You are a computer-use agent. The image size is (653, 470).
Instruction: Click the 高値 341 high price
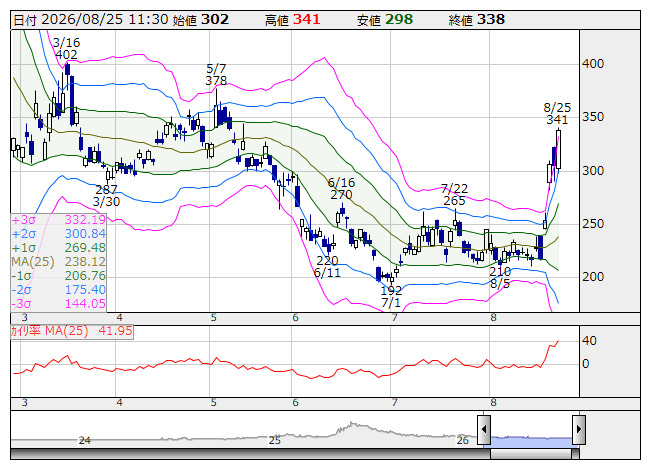[x=293, y=20]
